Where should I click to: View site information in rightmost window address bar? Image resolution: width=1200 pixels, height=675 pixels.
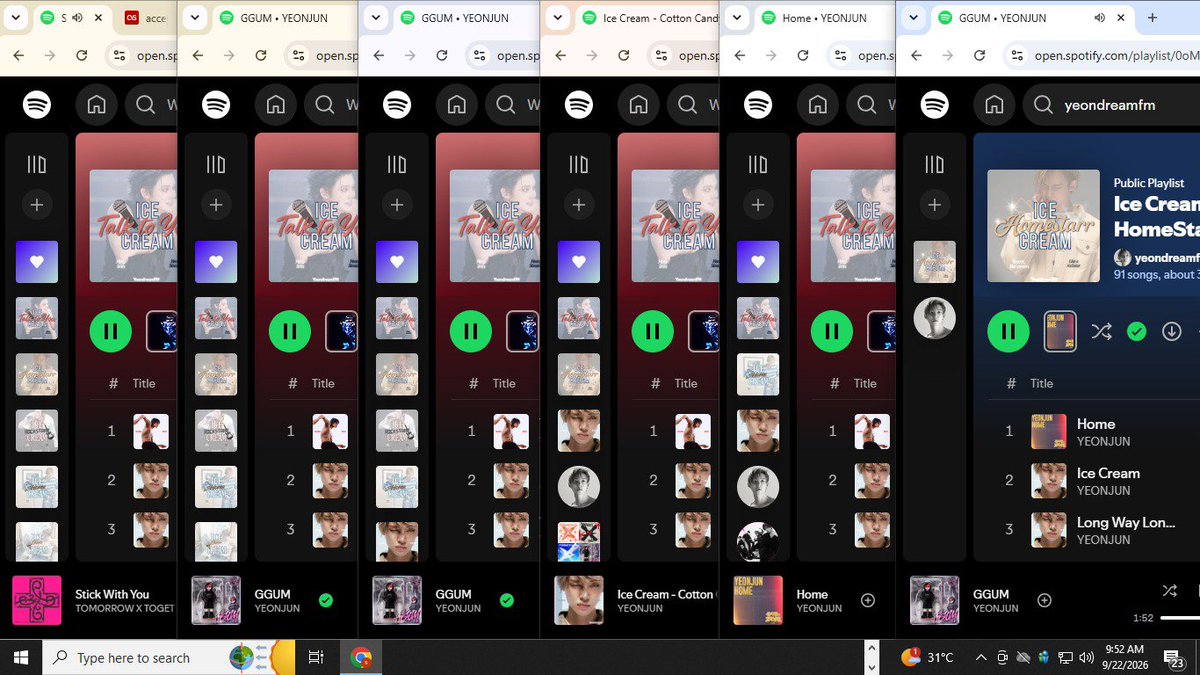point(1018,56)
